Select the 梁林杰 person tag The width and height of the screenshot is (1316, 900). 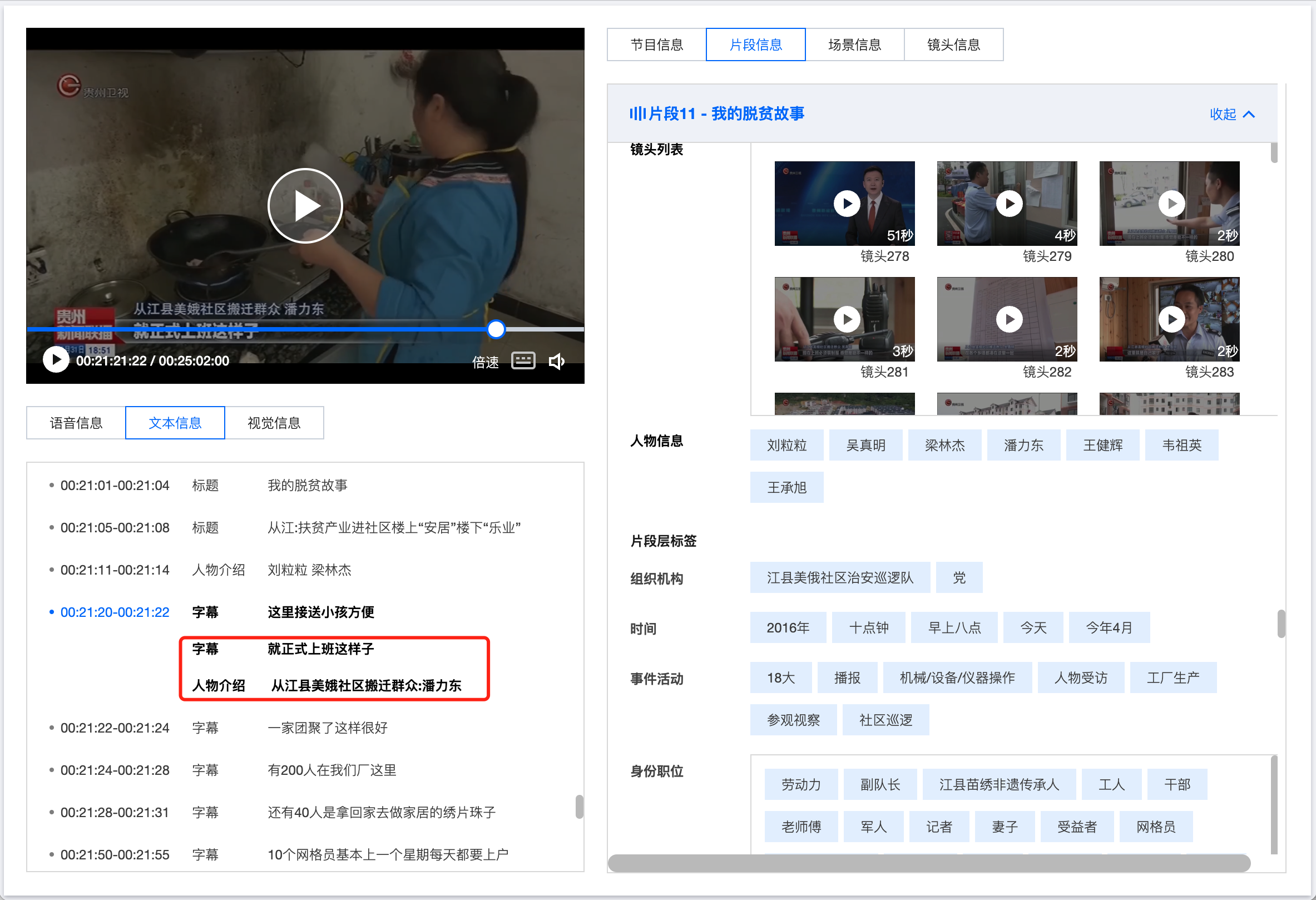(x=944, y=445)
